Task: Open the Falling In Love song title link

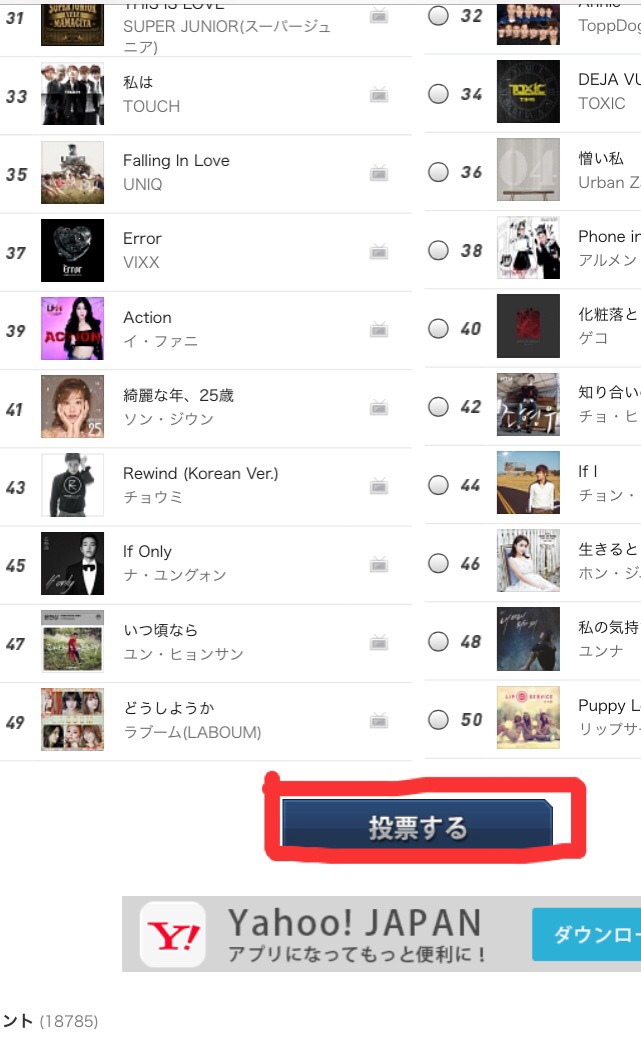Action: tap(176, 161)
